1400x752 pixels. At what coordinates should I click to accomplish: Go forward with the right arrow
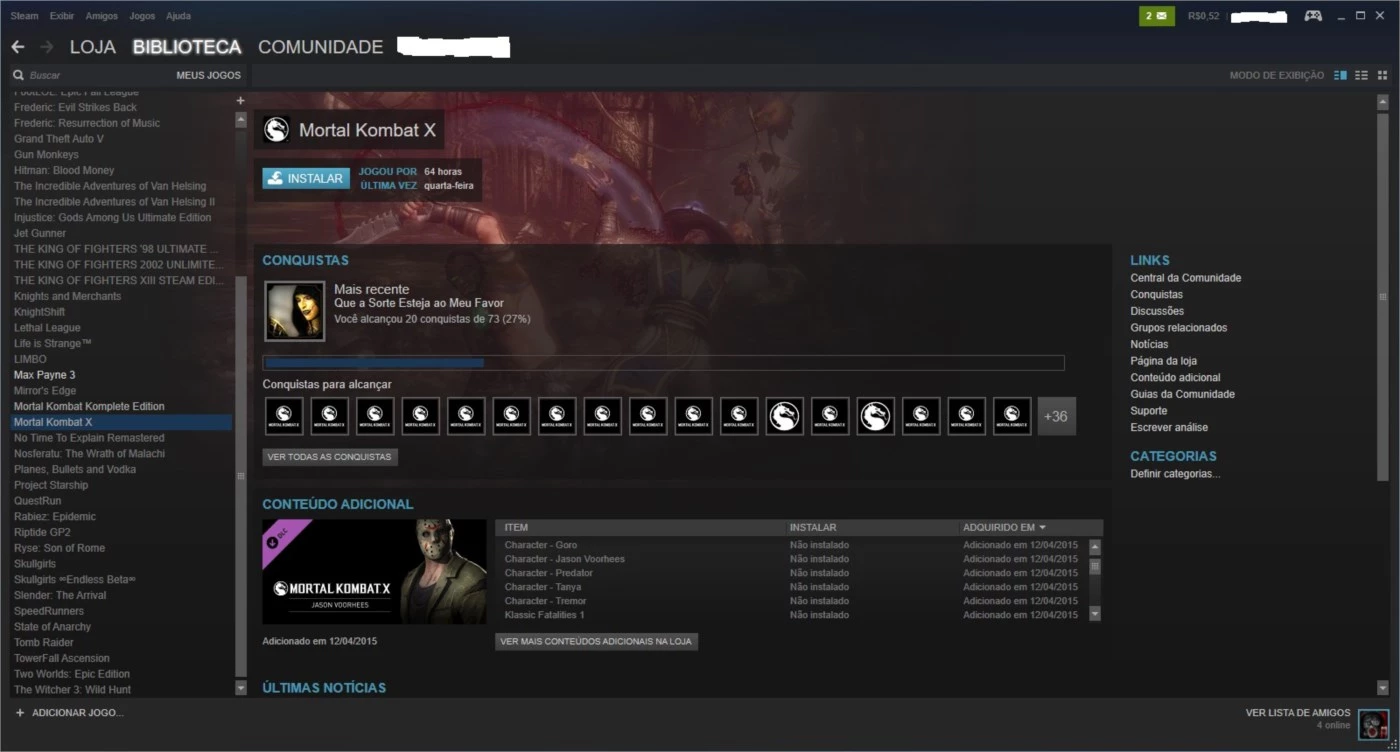(x=46, y=47)
